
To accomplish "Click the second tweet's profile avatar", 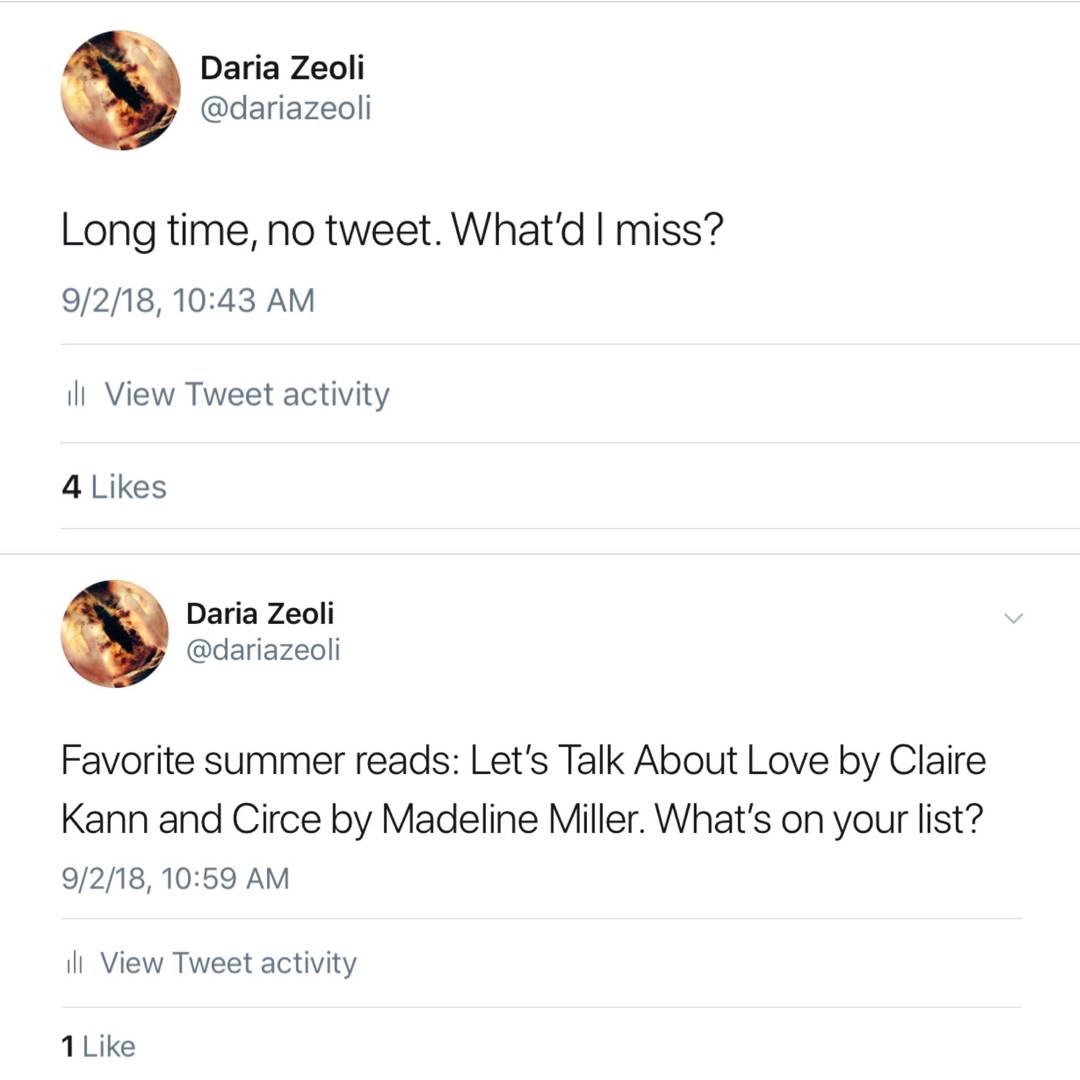I will (114, 633).
